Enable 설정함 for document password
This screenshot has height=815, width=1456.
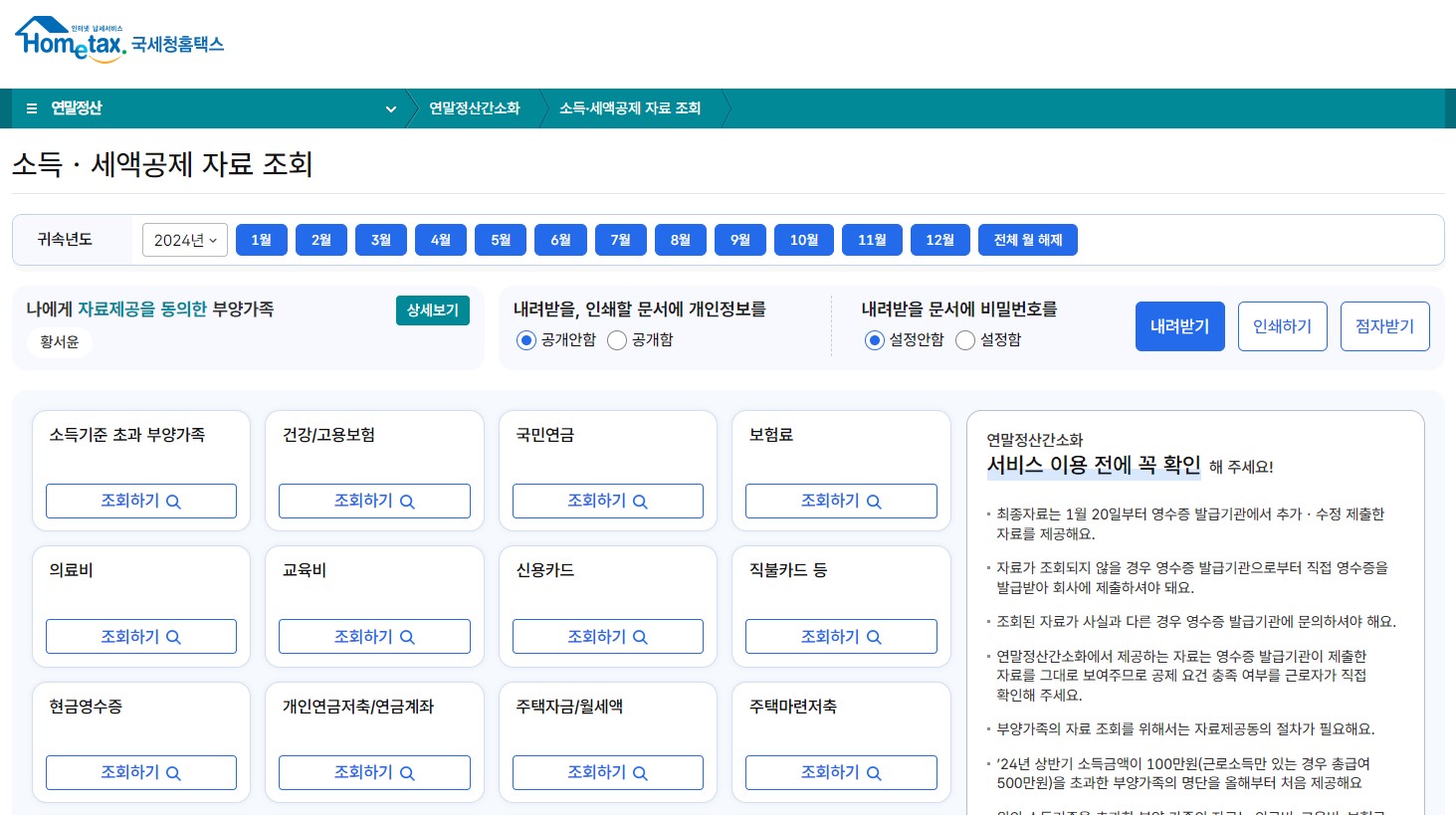pos(964,340)
